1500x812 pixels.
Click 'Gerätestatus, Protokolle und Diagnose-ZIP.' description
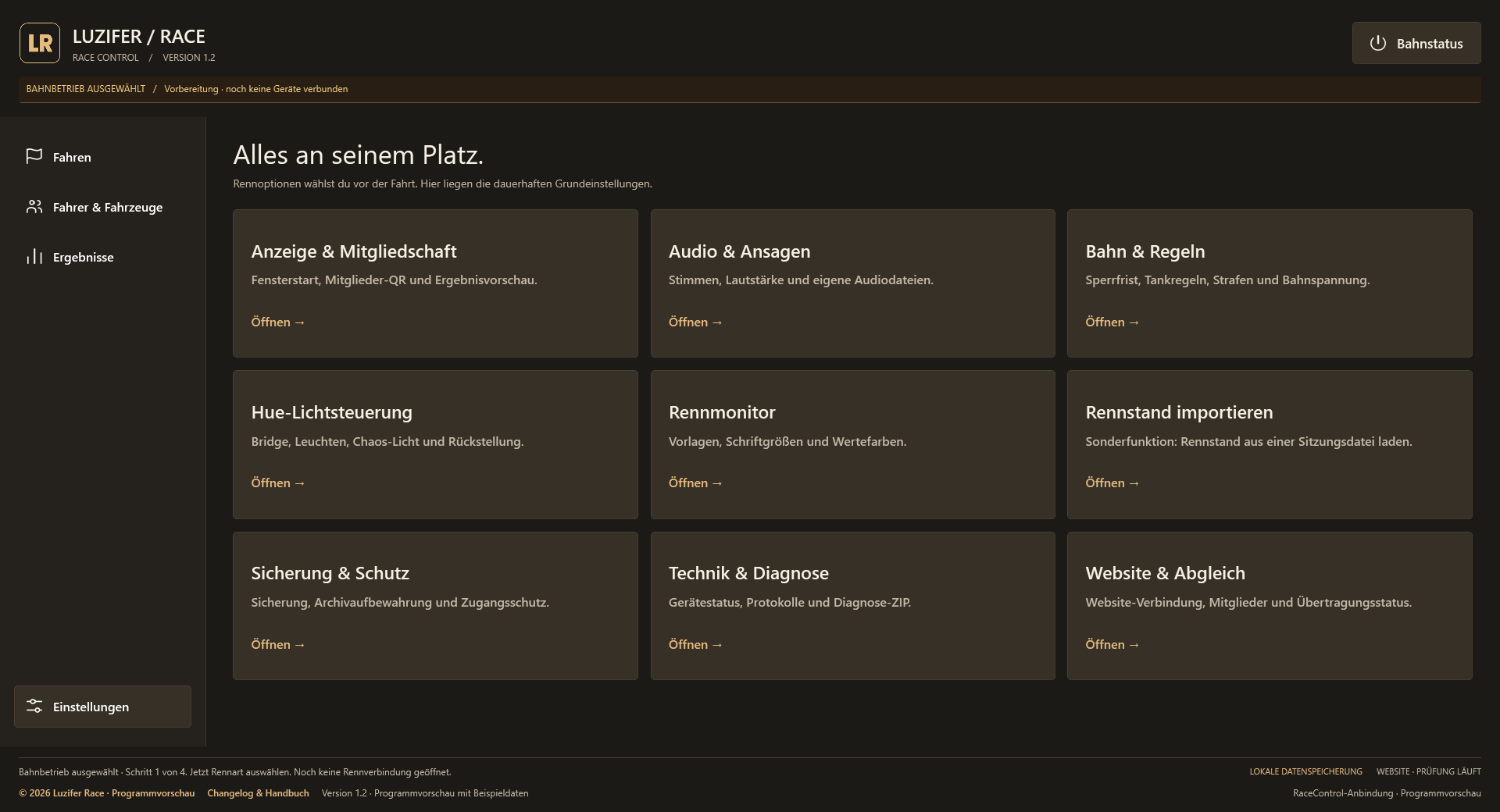[x=790, y=602]
